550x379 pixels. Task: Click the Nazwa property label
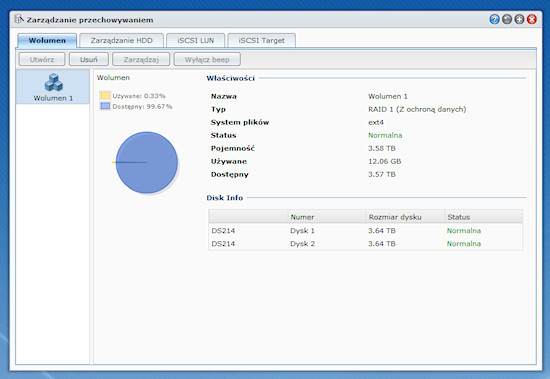tap(223, 96)
